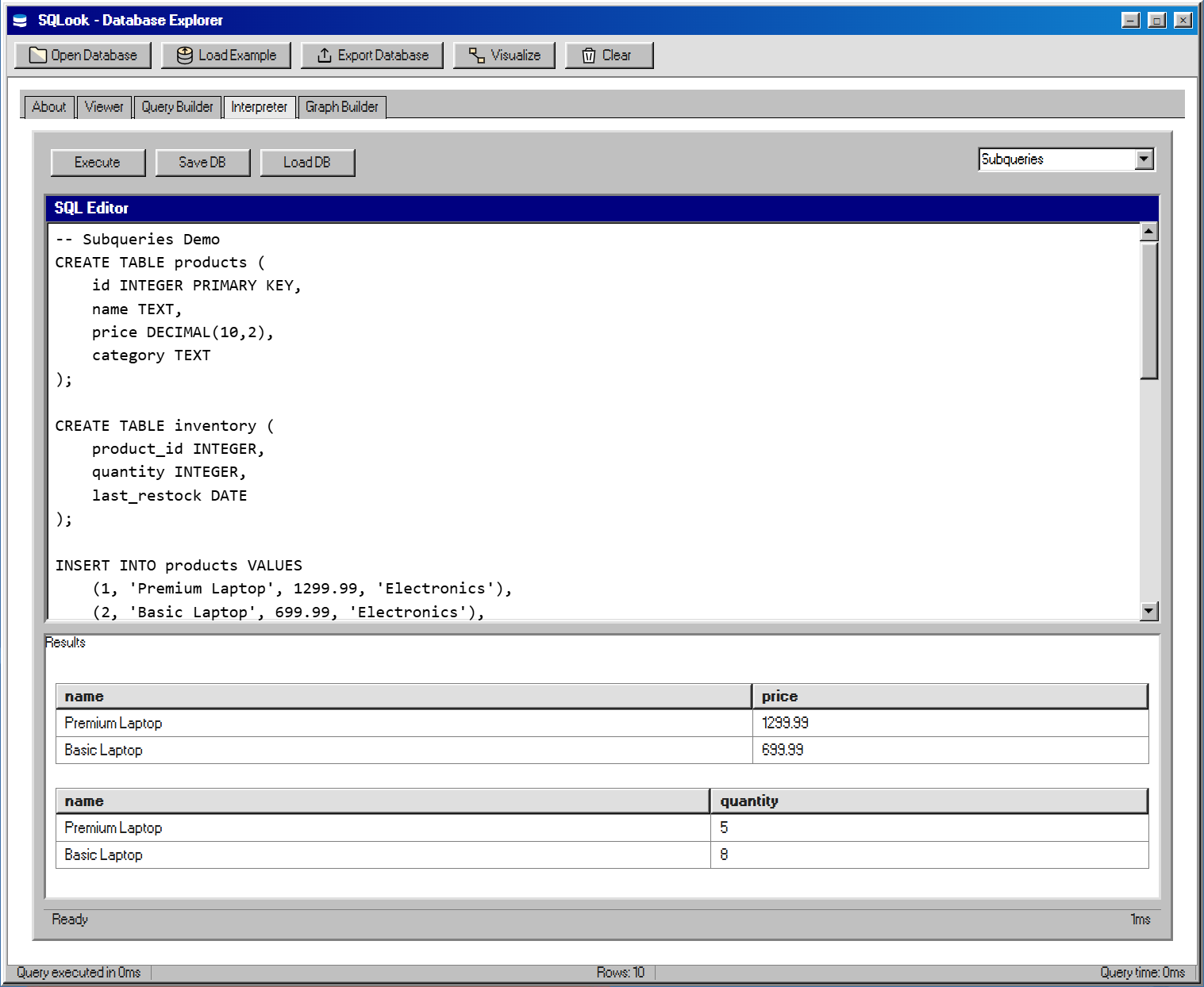This screenshot has width=1204, height=987.
Task: Click the Visualize graph icon
Action: [x=474, y=55]
